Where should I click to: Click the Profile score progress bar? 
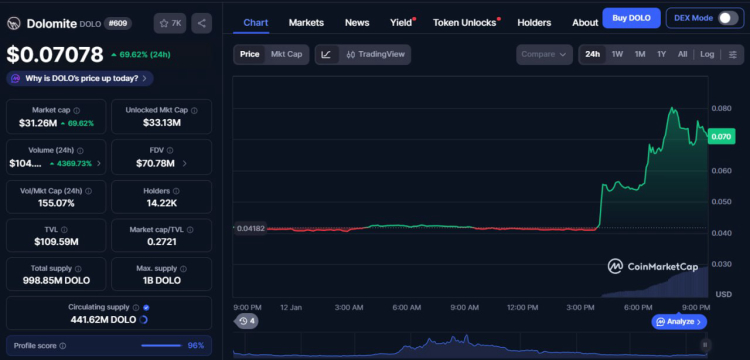(162, 346)
